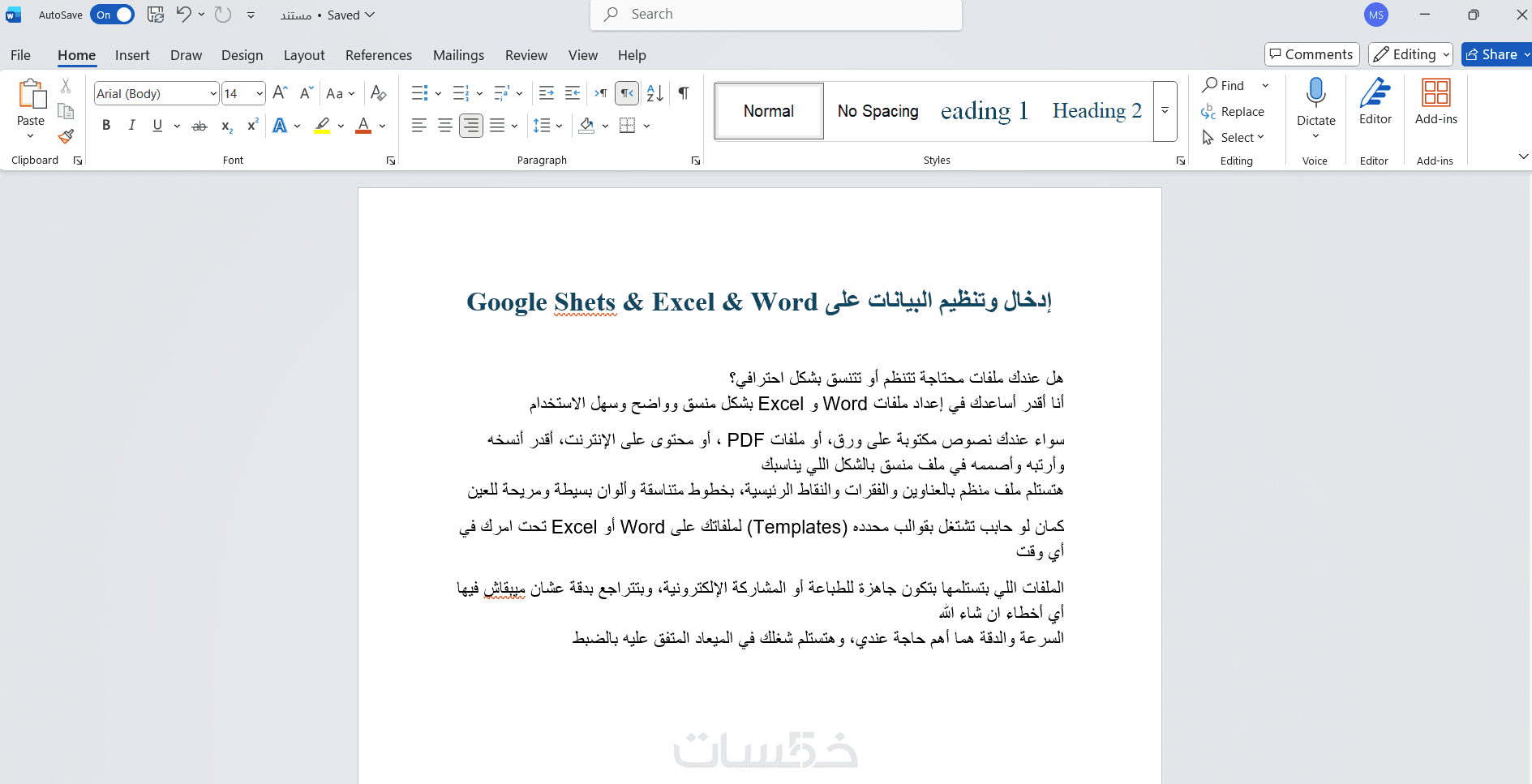Toggle subscript formatting
Viewport: 1532px width, 784px height.
tap(227, 126)
